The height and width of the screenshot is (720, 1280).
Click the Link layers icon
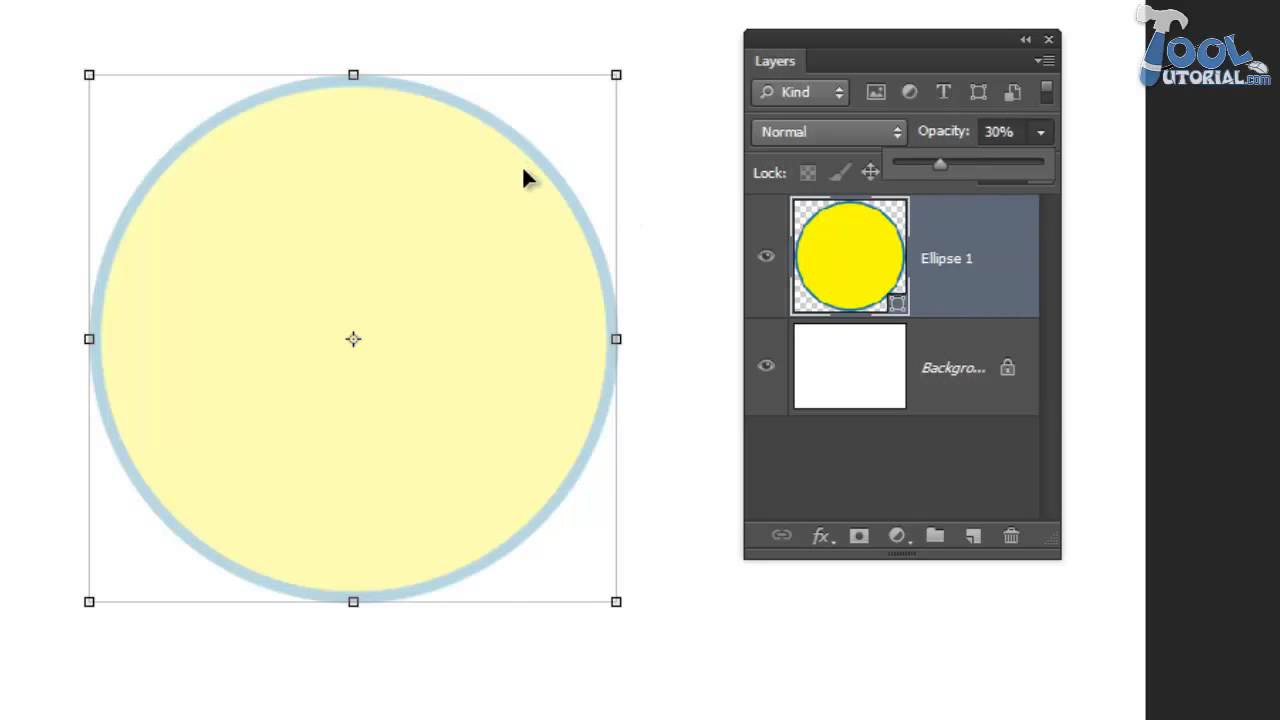coord(782,536)
